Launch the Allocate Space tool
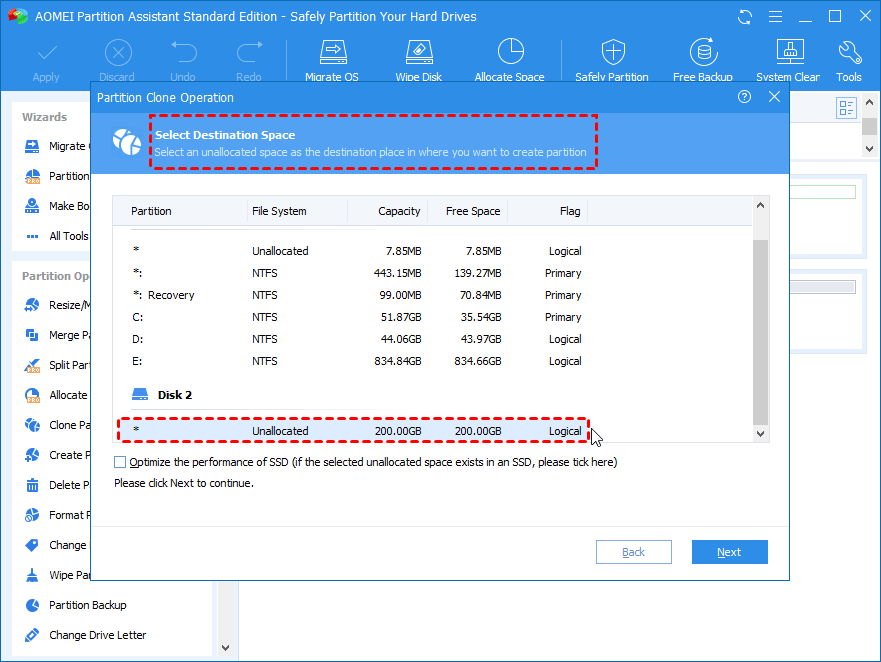 (x=509, y=59)
